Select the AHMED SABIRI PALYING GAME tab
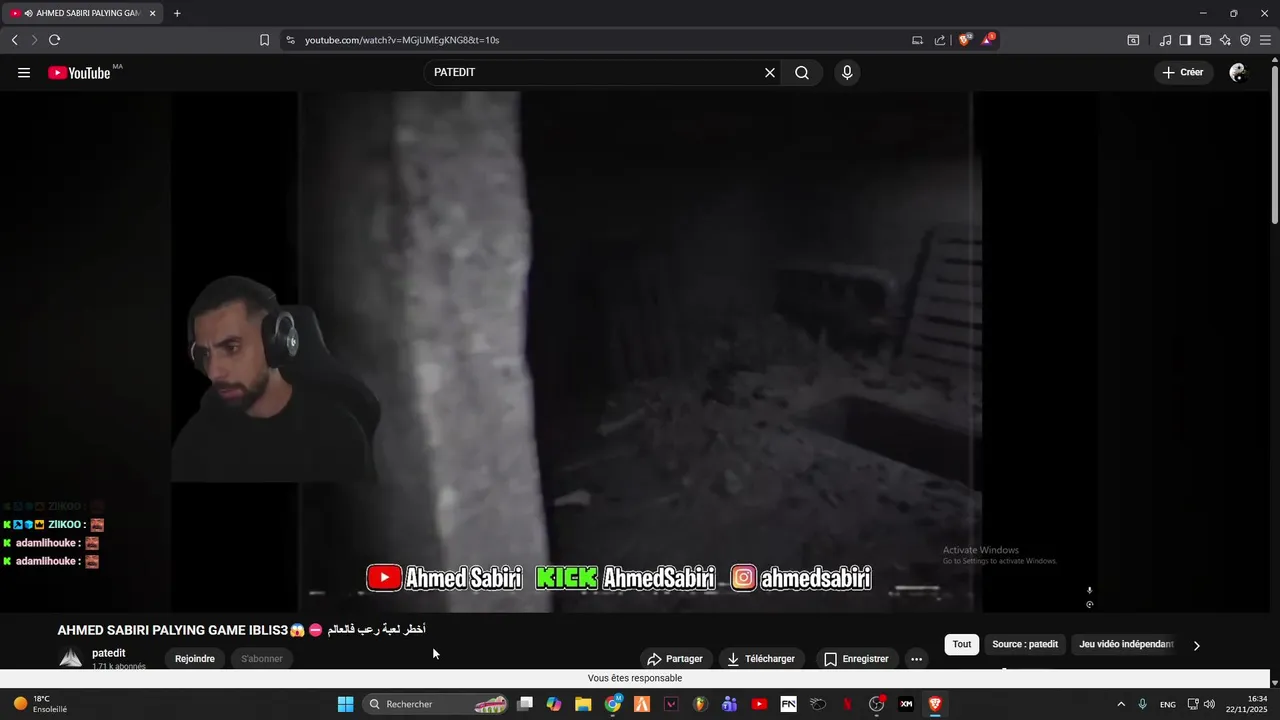The height and width of the screenshot is (720, 1280). pyautogui.click(x=82, y=13)
